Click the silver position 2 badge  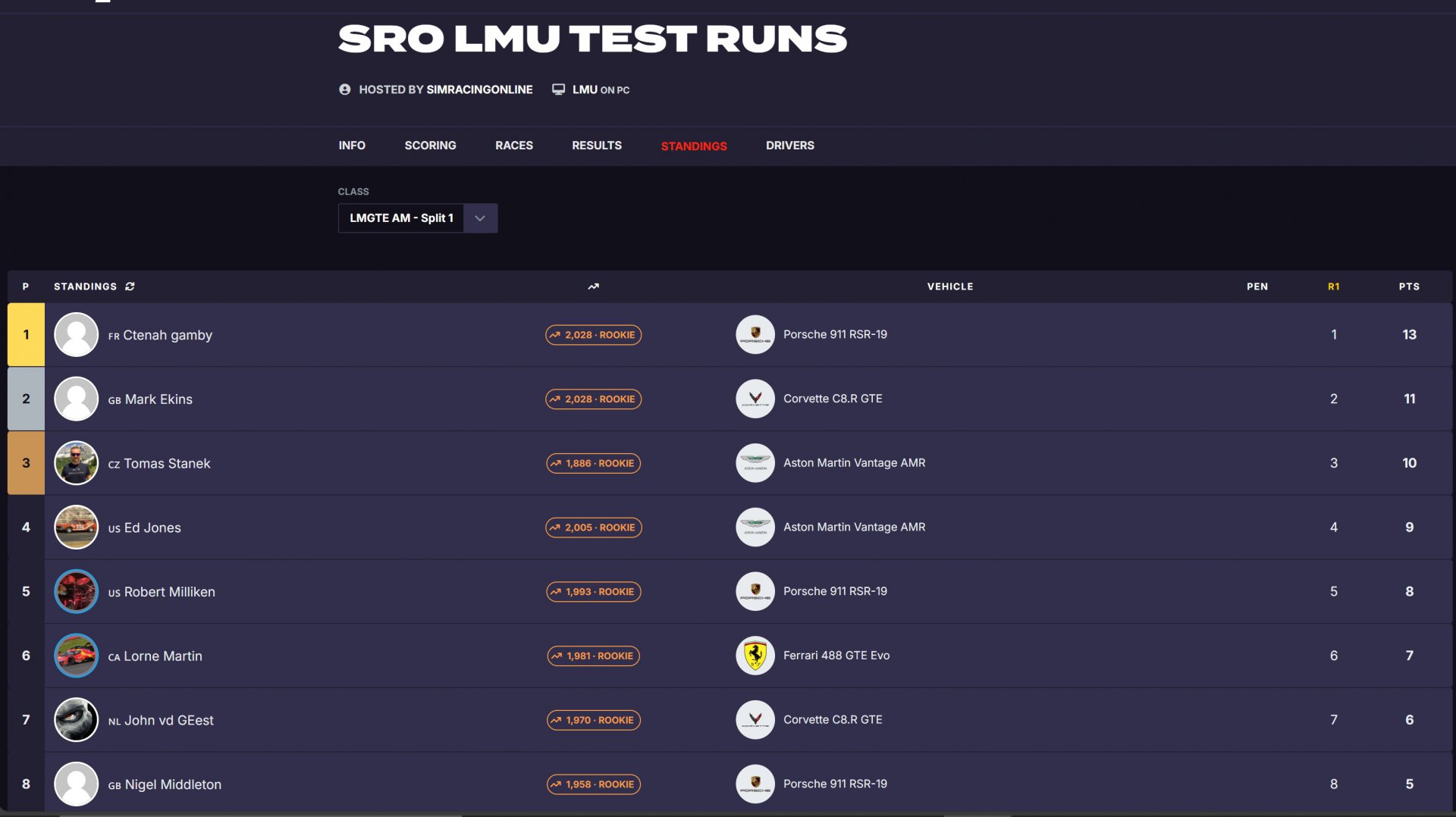tap(26, 399)
